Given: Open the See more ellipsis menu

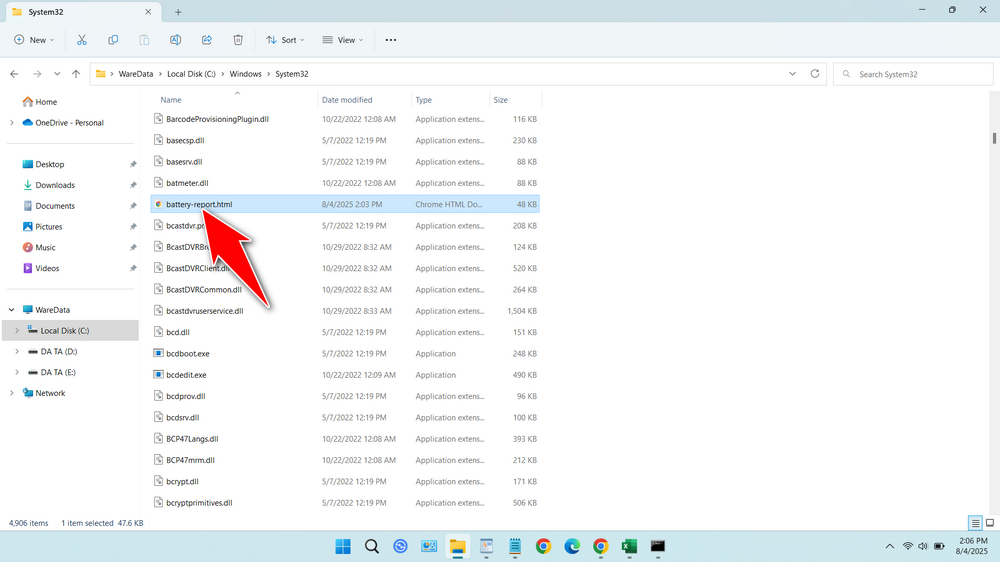Looking at the screenshot, I should 391,40.
